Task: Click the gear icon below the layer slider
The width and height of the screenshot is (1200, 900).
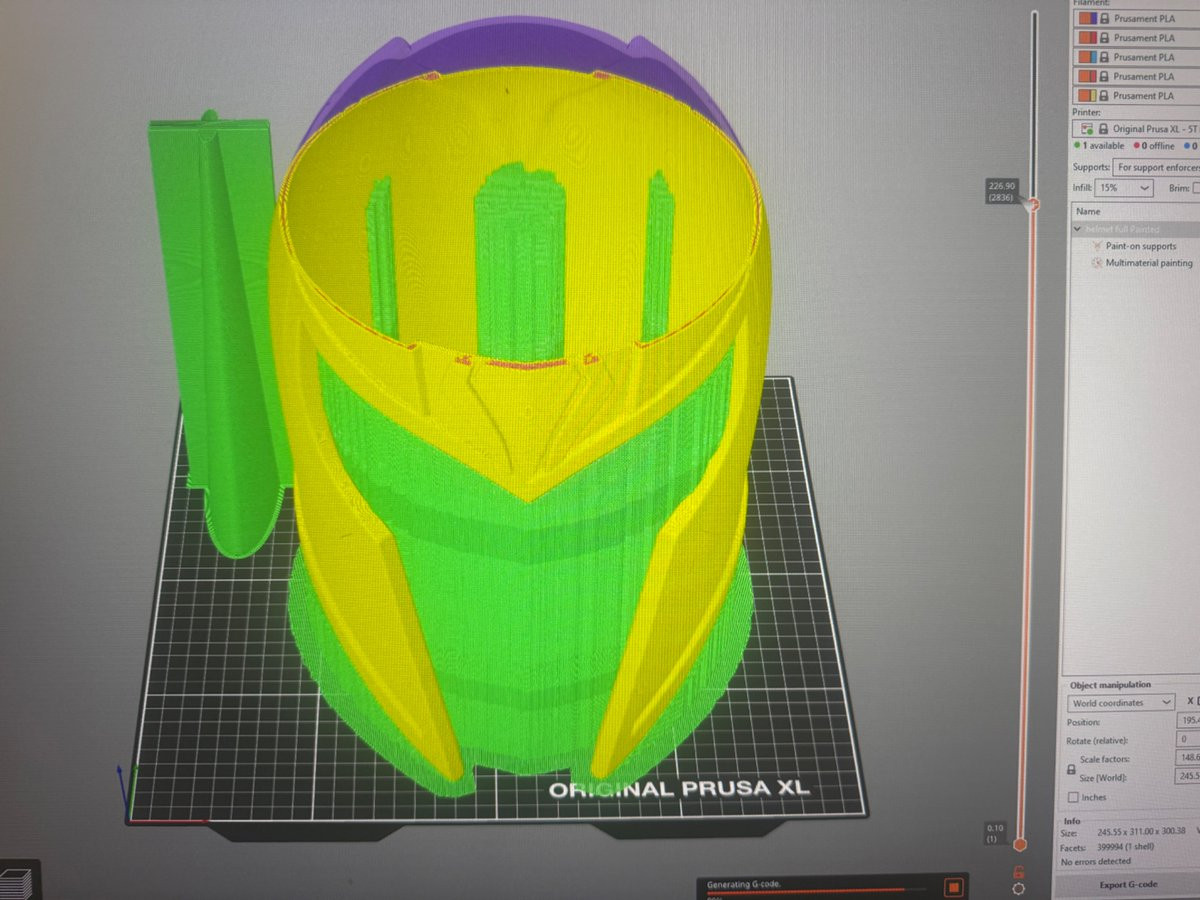Action: coord(1018,888)
